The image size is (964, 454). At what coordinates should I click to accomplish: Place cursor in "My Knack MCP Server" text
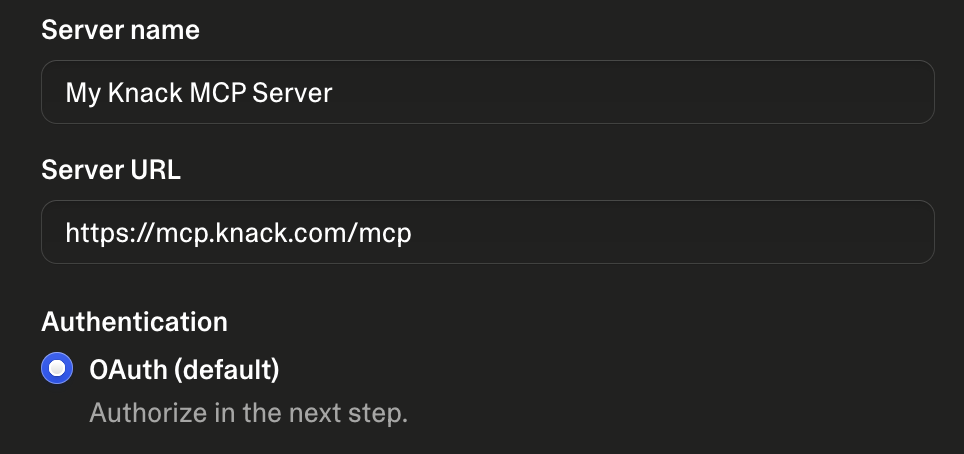coord(199,93)
